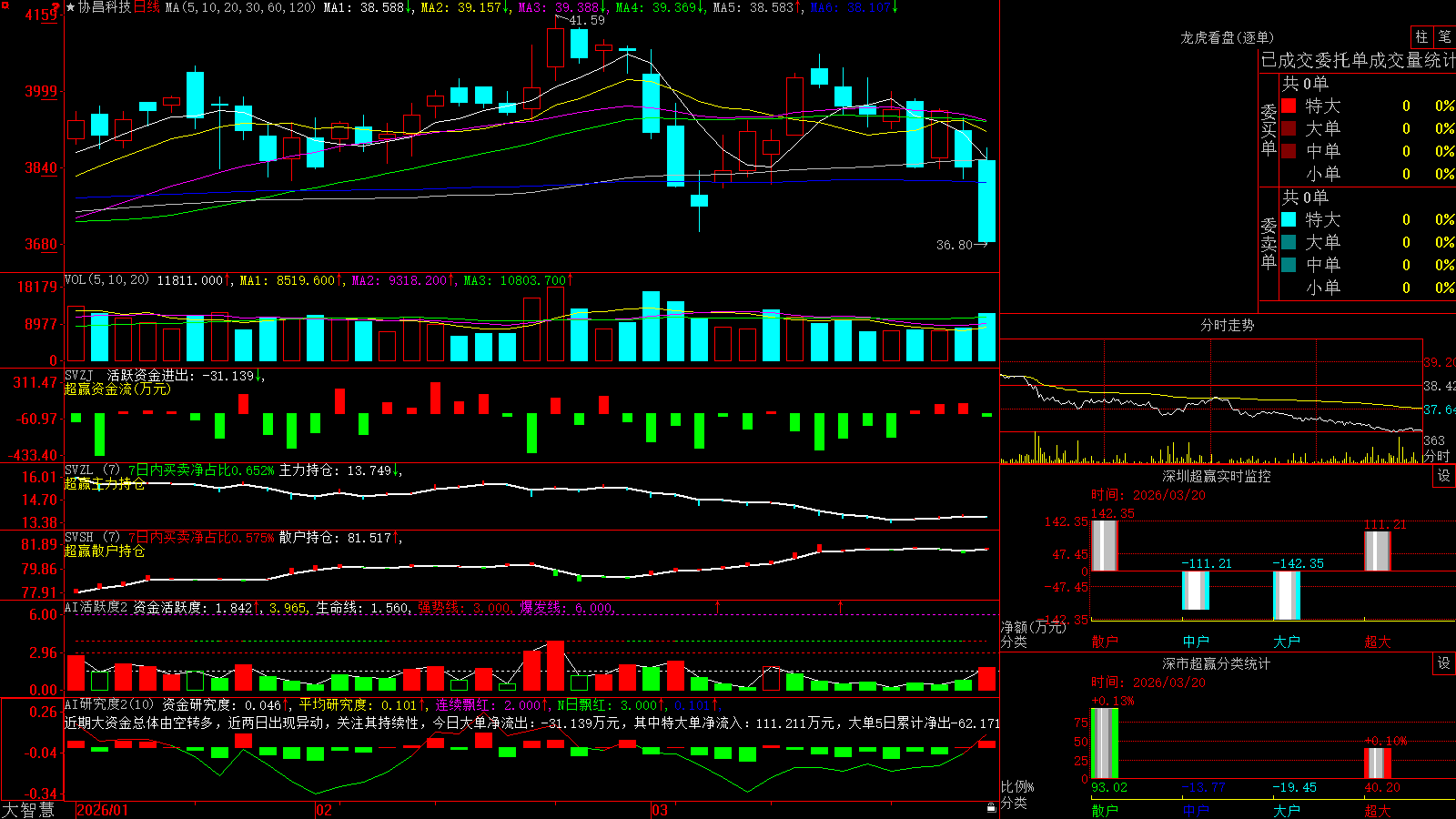
Task: Click 已成交委托单成交量统计 header
Action: (x=1358, y=60)
